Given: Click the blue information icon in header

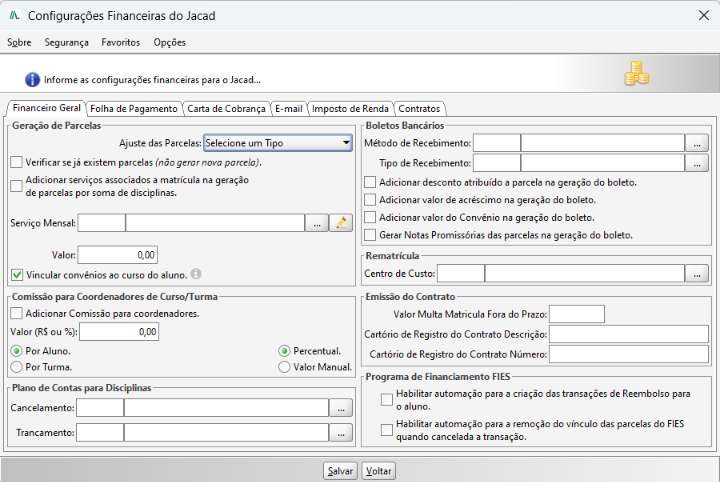Looking at the screenshot, I should (x=32, y=79).
